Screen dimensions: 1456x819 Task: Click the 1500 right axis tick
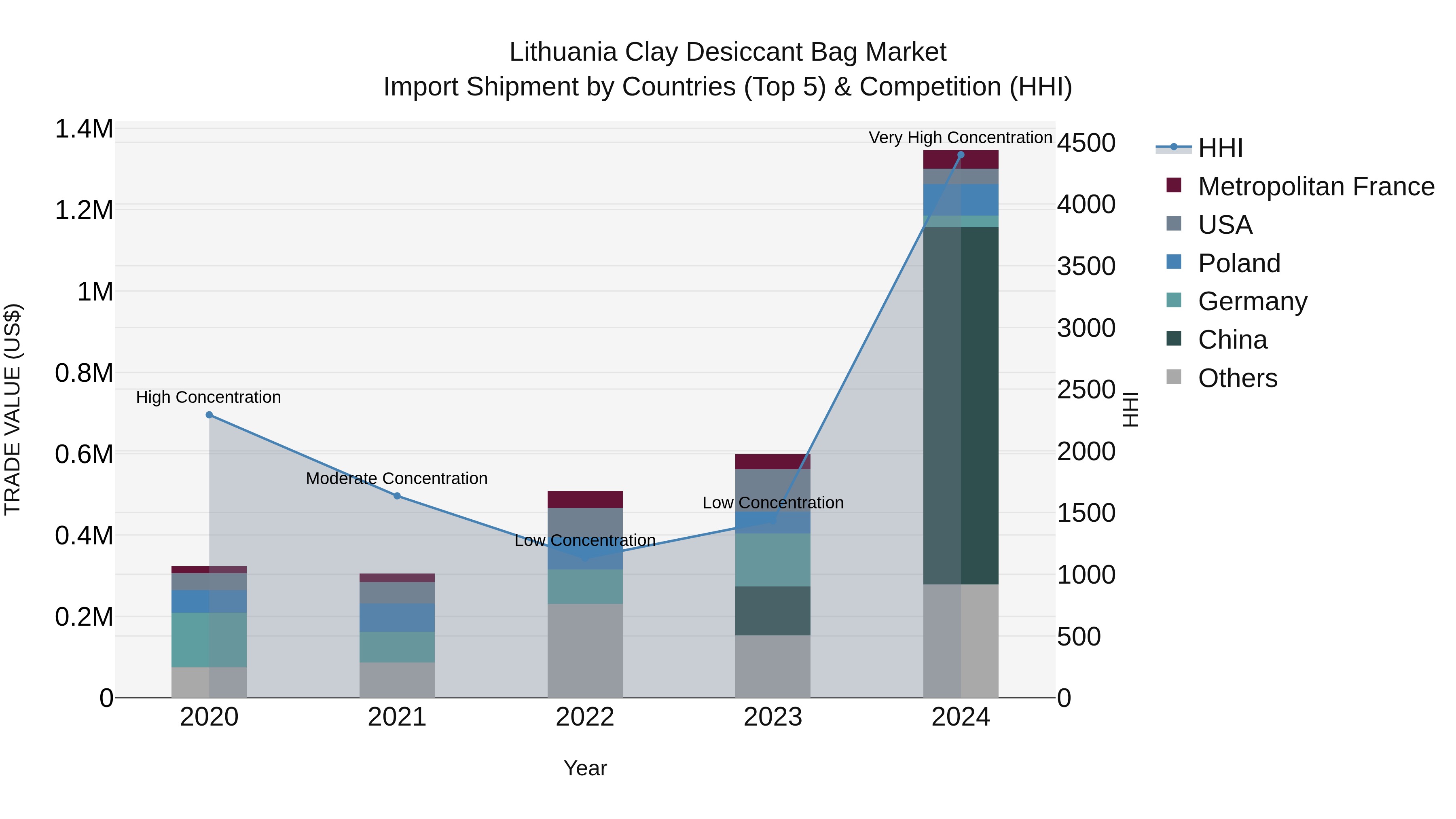pos(1086,513)
